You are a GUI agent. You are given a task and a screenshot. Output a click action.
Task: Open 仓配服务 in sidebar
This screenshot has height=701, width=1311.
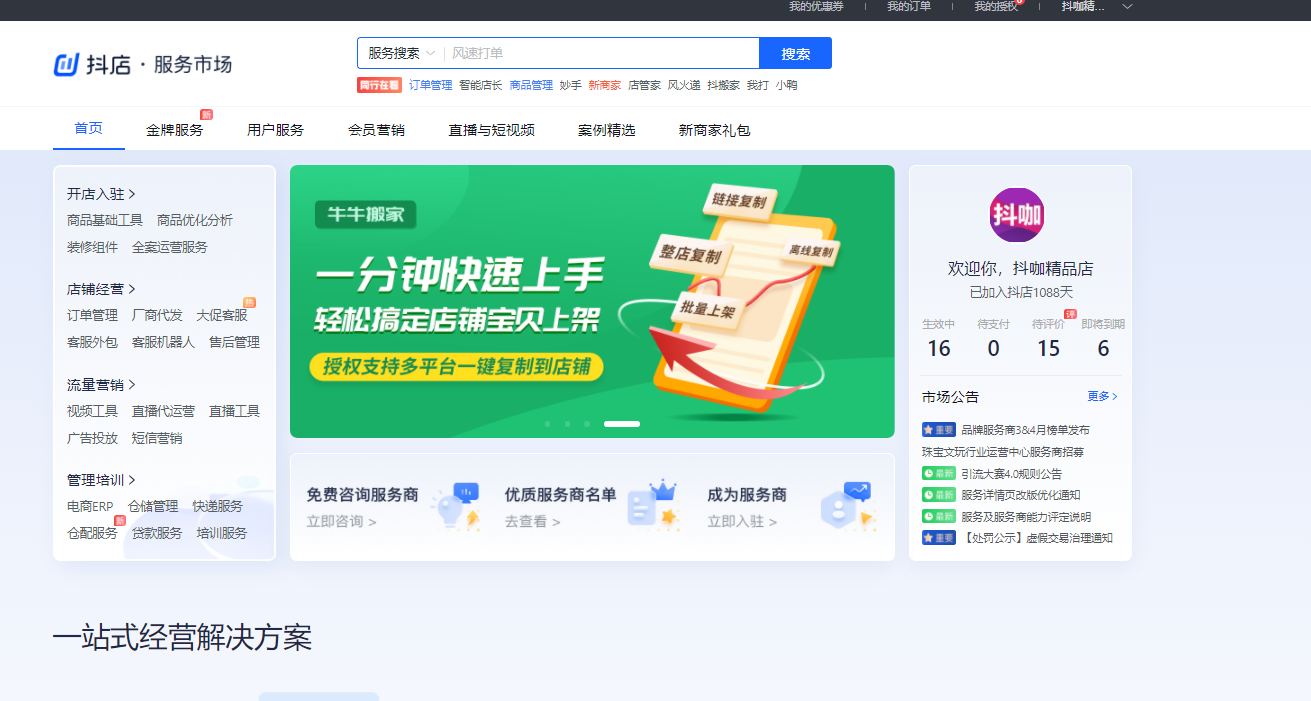92,533
